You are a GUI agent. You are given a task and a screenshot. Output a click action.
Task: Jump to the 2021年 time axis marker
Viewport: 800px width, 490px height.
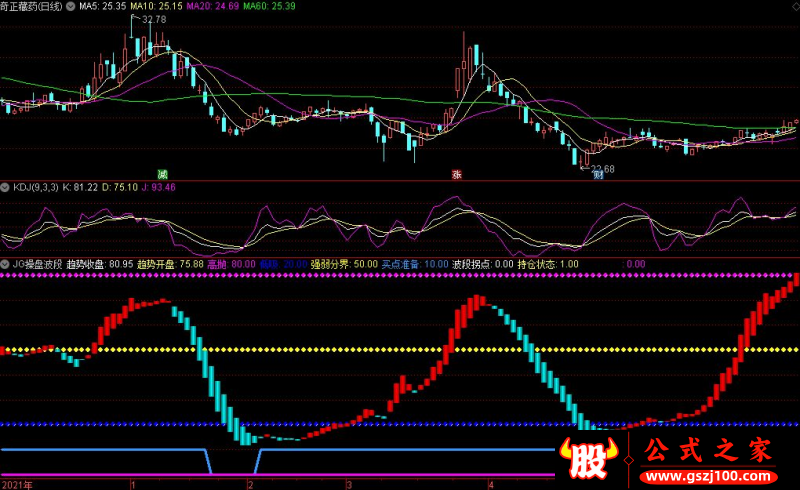17,484
